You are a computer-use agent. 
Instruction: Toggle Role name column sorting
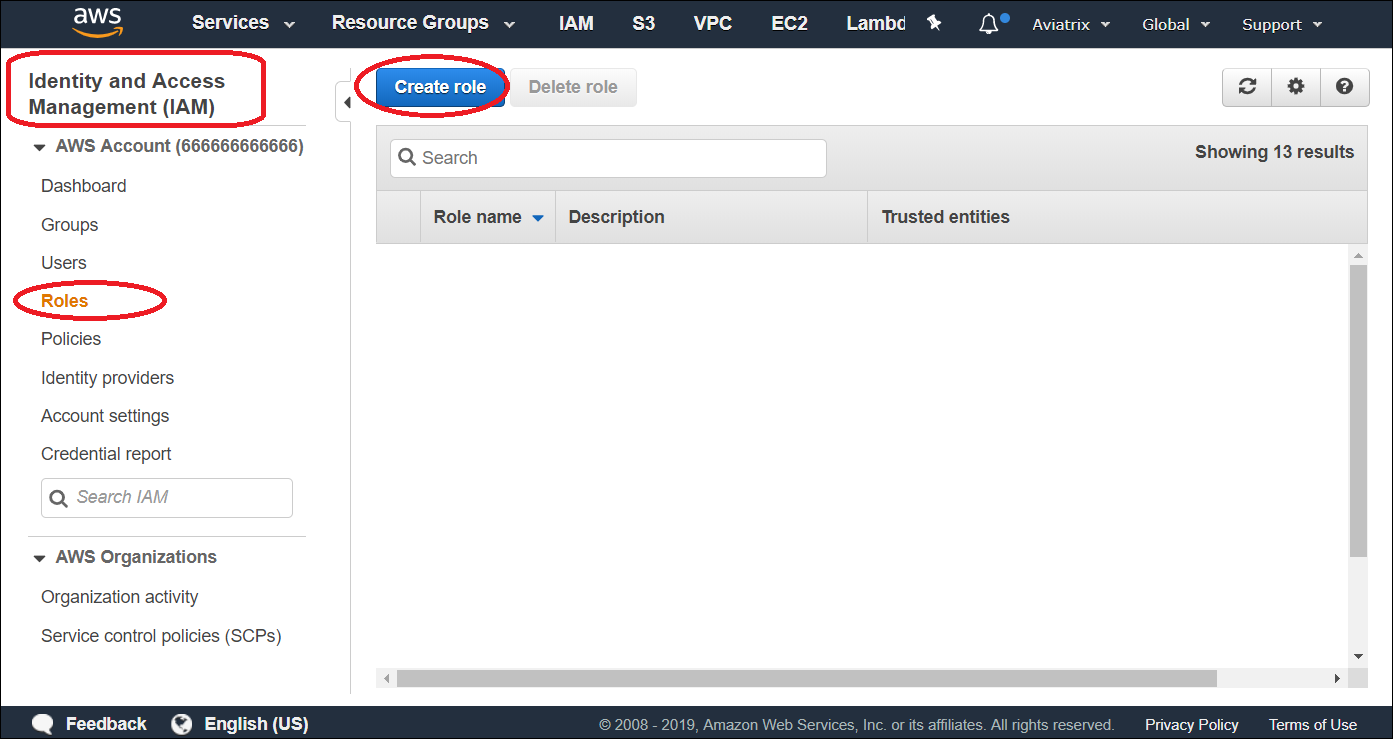click(x=487, y=217)
